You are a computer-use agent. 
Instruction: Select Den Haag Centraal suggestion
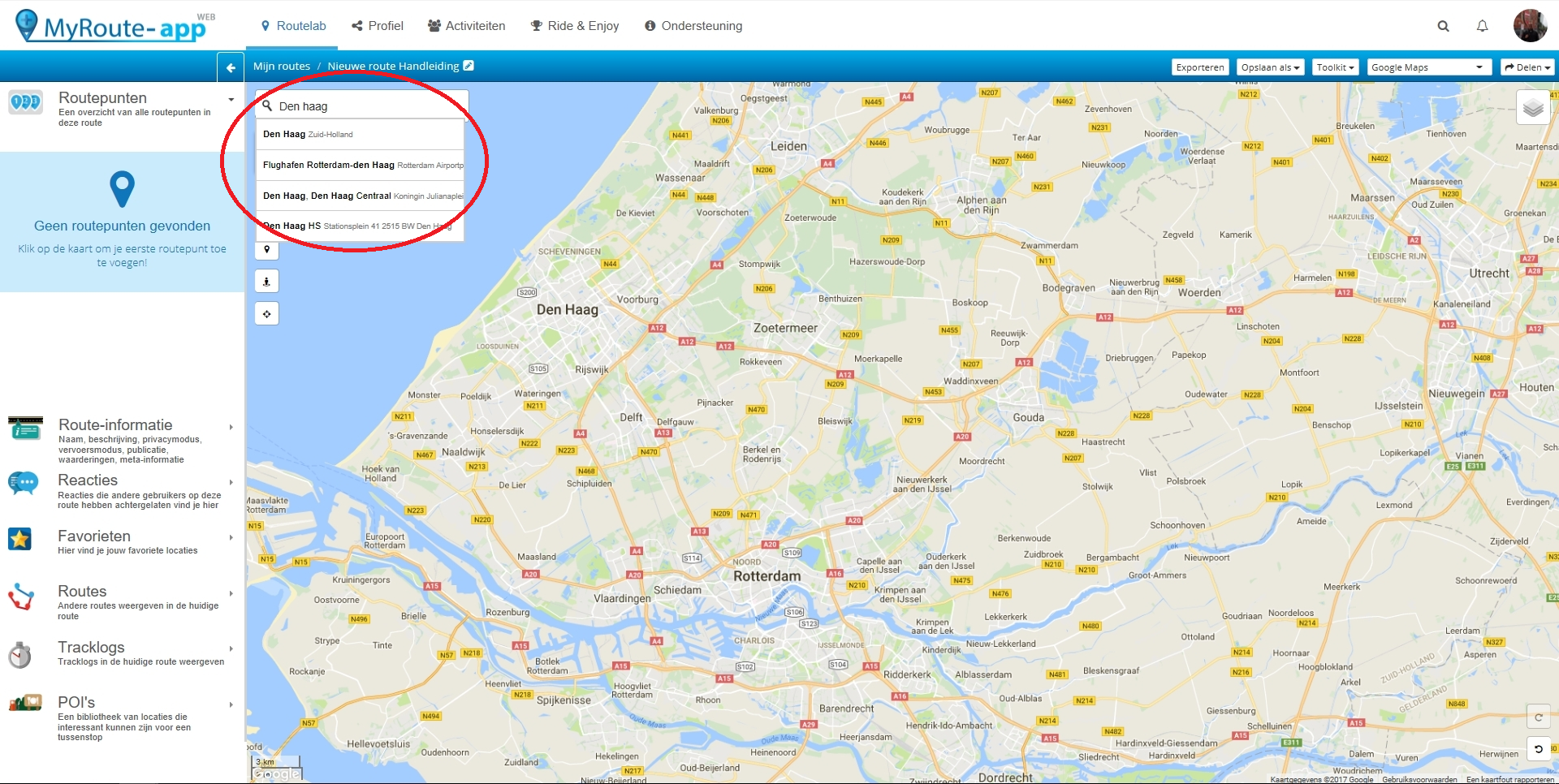(361, 196)
